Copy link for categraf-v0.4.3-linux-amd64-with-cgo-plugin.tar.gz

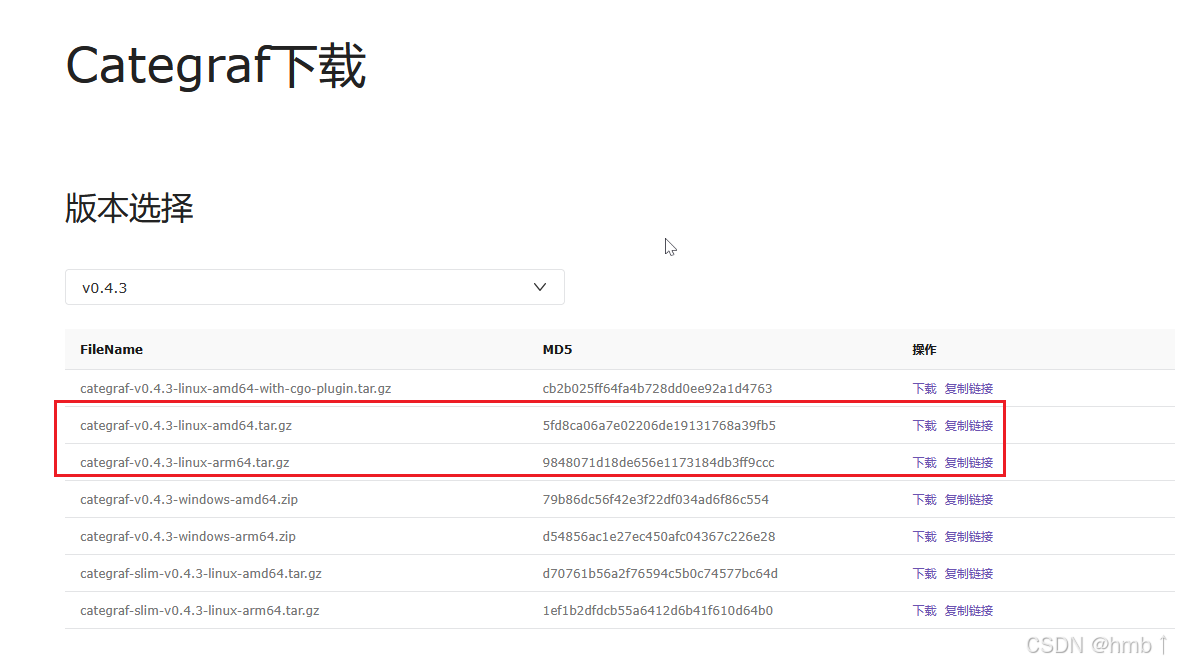968,388
